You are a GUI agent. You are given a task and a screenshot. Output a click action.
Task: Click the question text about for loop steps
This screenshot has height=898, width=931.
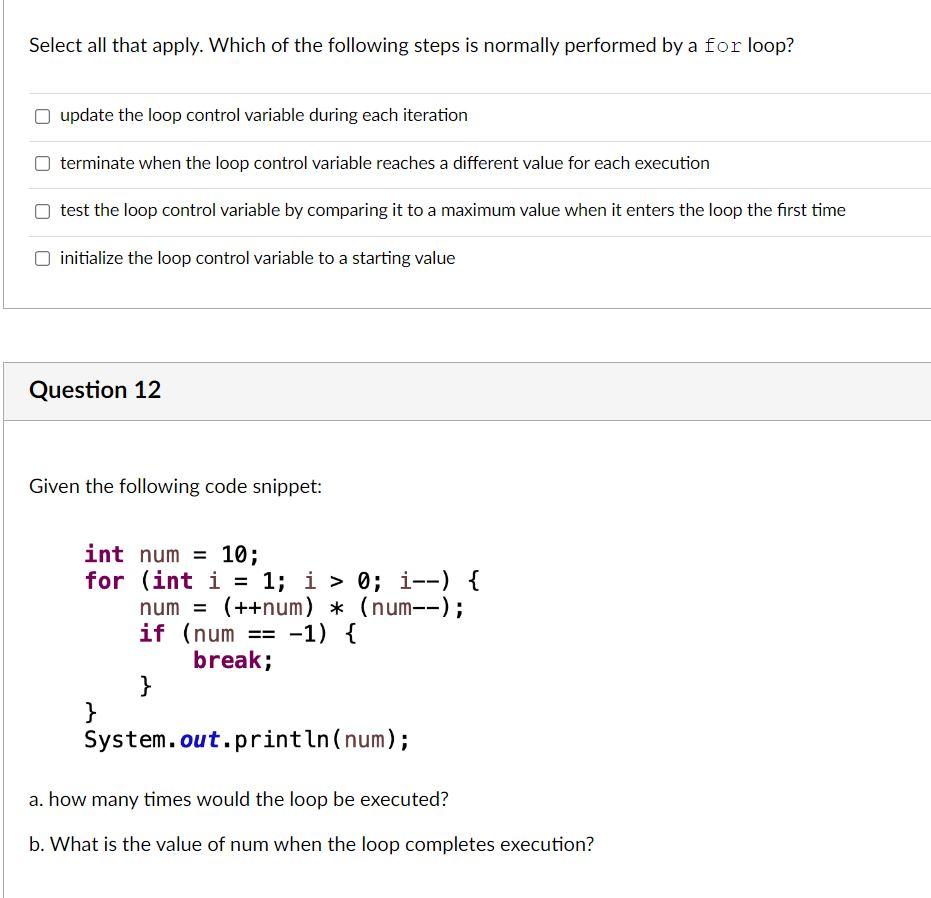pyautogui.click(x=410, y=45)
